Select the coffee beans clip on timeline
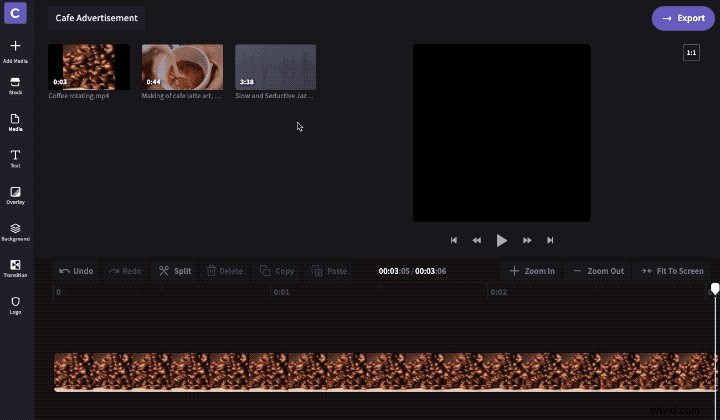This screenshot has height=420, width=720. (385, 372)
